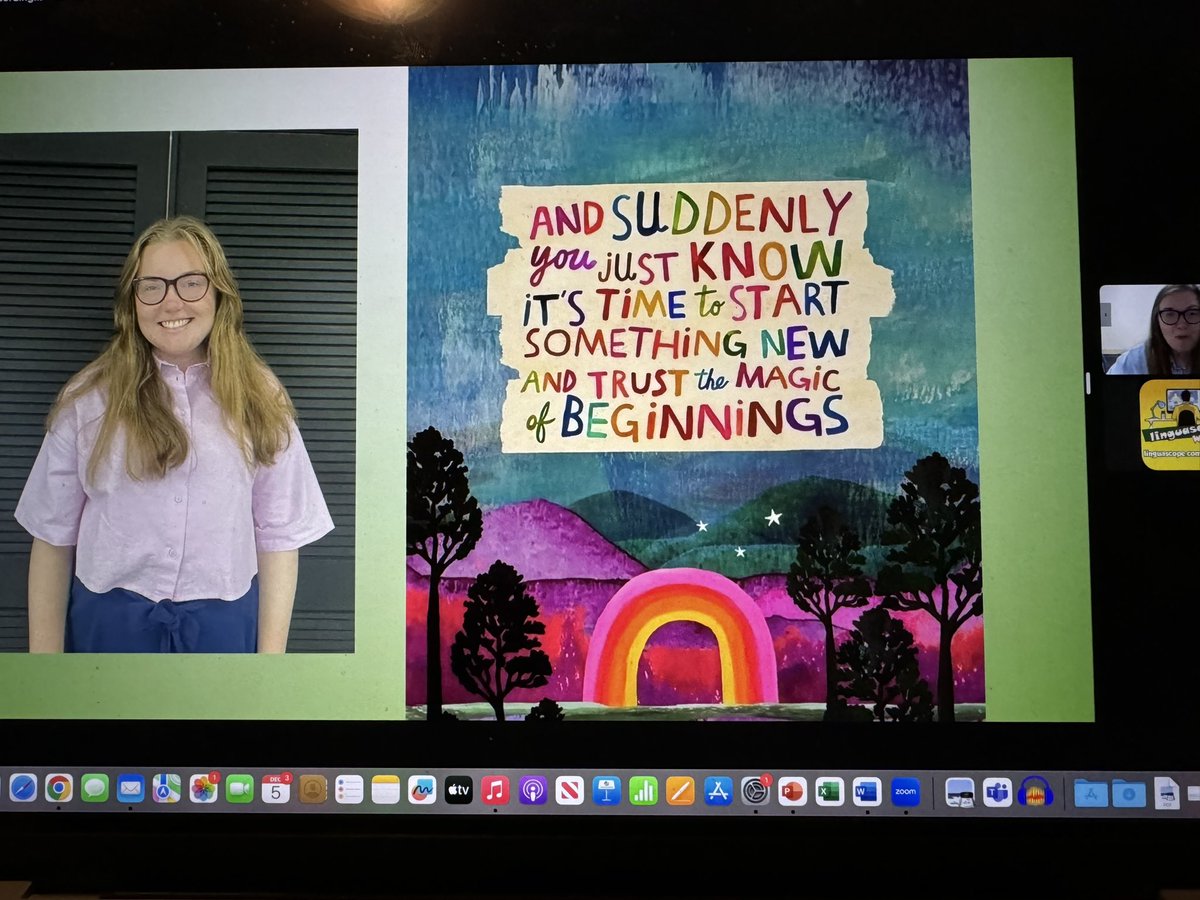Launch Freeform from the Dock
The image size is (1200, 900).
click(422, 789)
